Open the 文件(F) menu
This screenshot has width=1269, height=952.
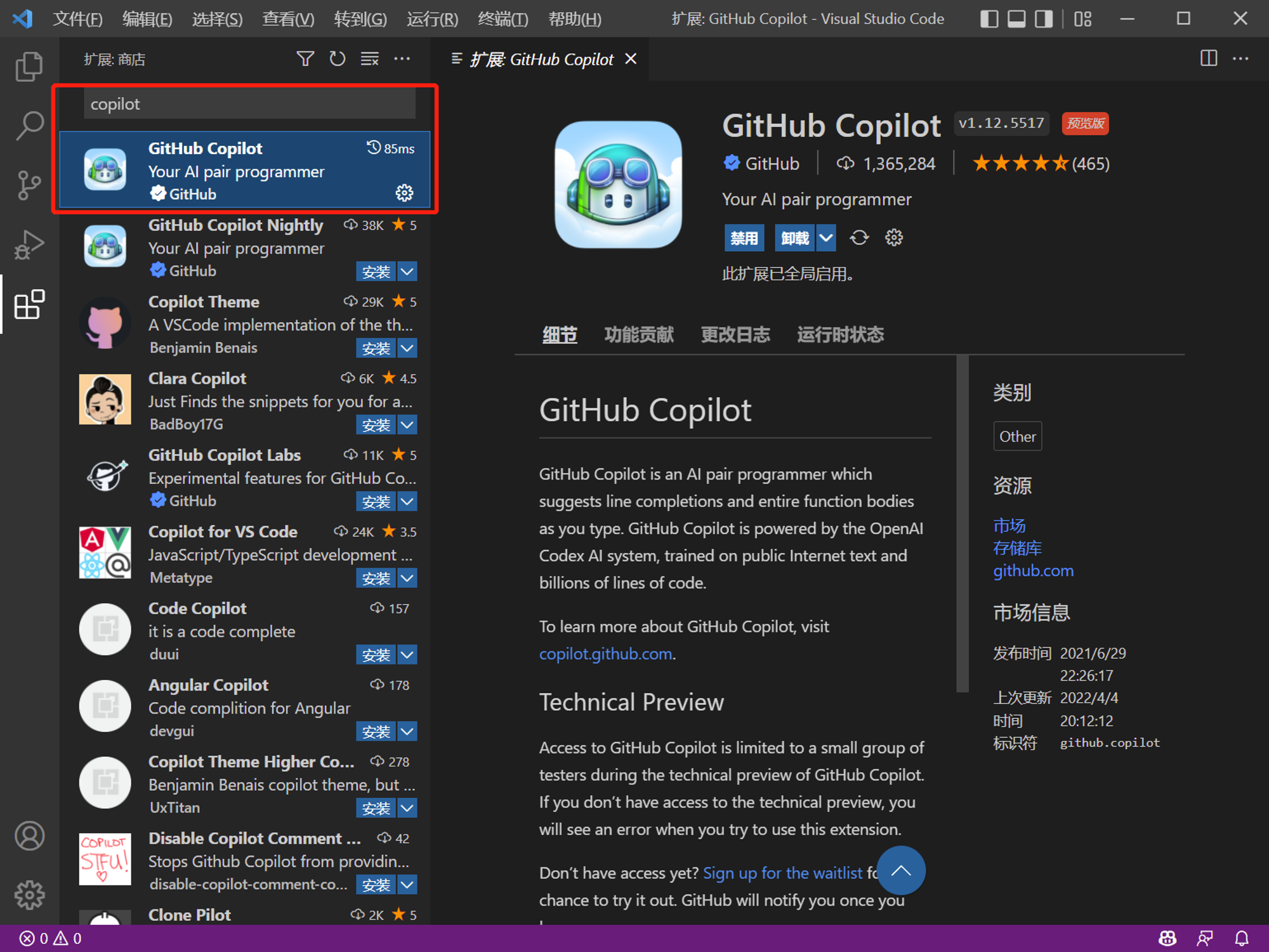click(77, 19)
